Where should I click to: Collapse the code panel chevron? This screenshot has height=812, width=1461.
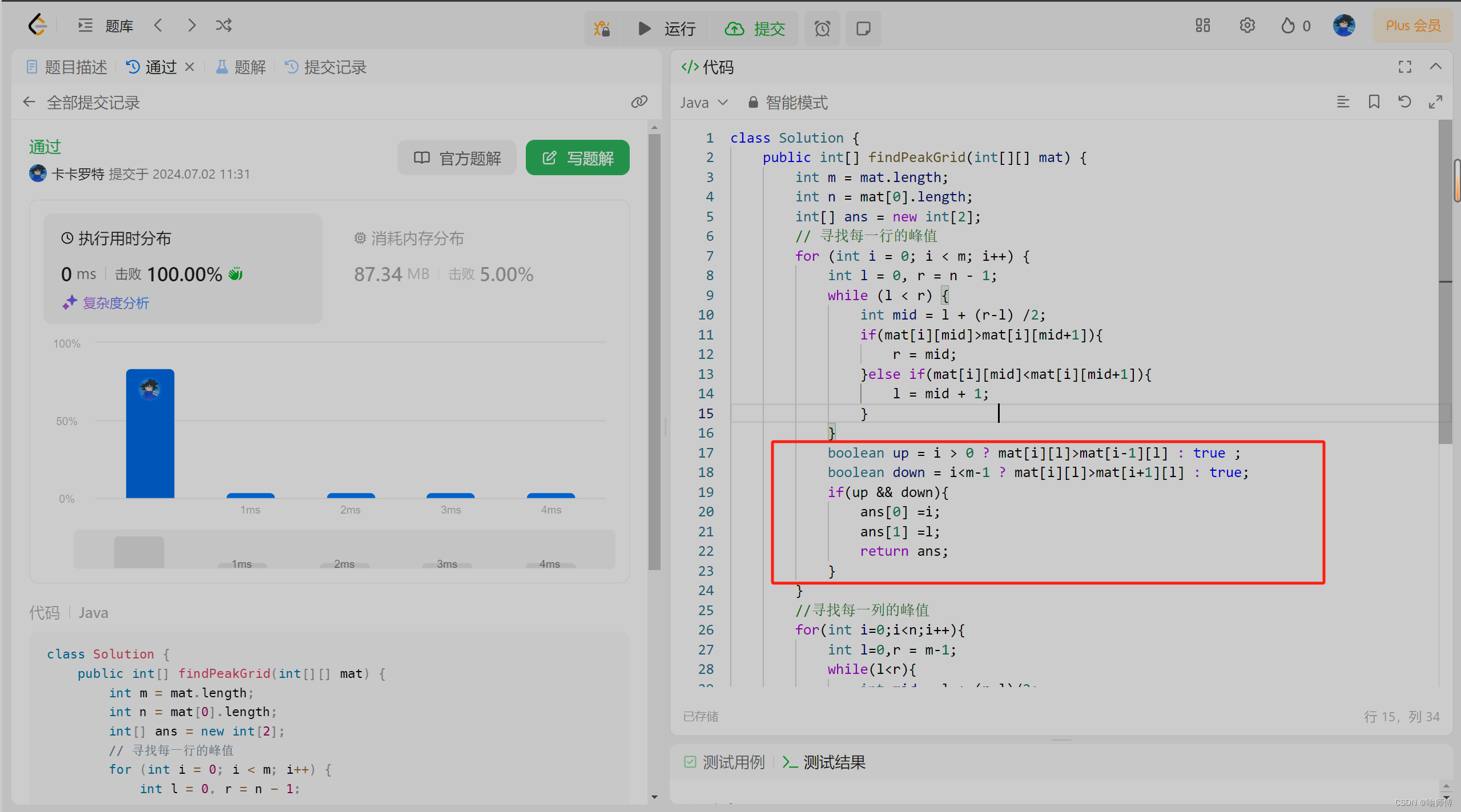1436,67
